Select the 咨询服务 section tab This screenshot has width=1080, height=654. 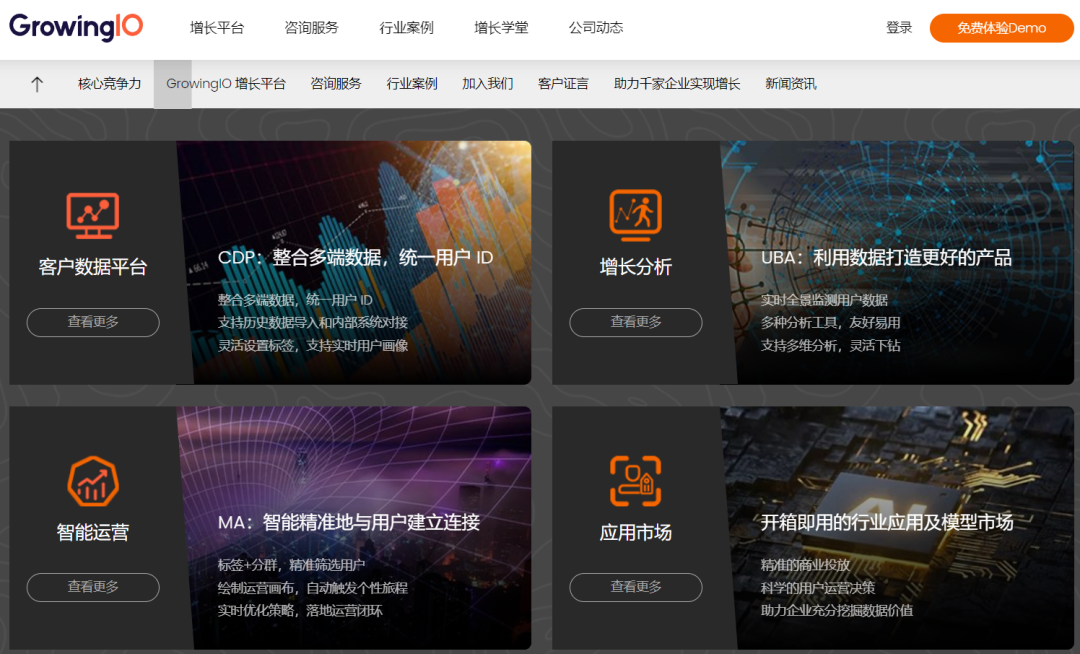(336, 84)
